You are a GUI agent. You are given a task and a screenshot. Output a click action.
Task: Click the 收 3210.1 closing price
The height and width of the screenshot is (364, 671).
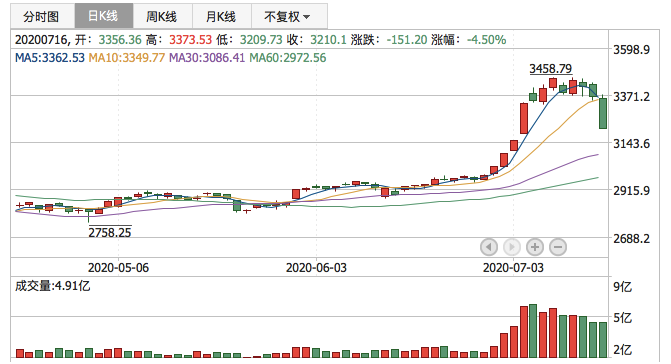click(328, 40)
